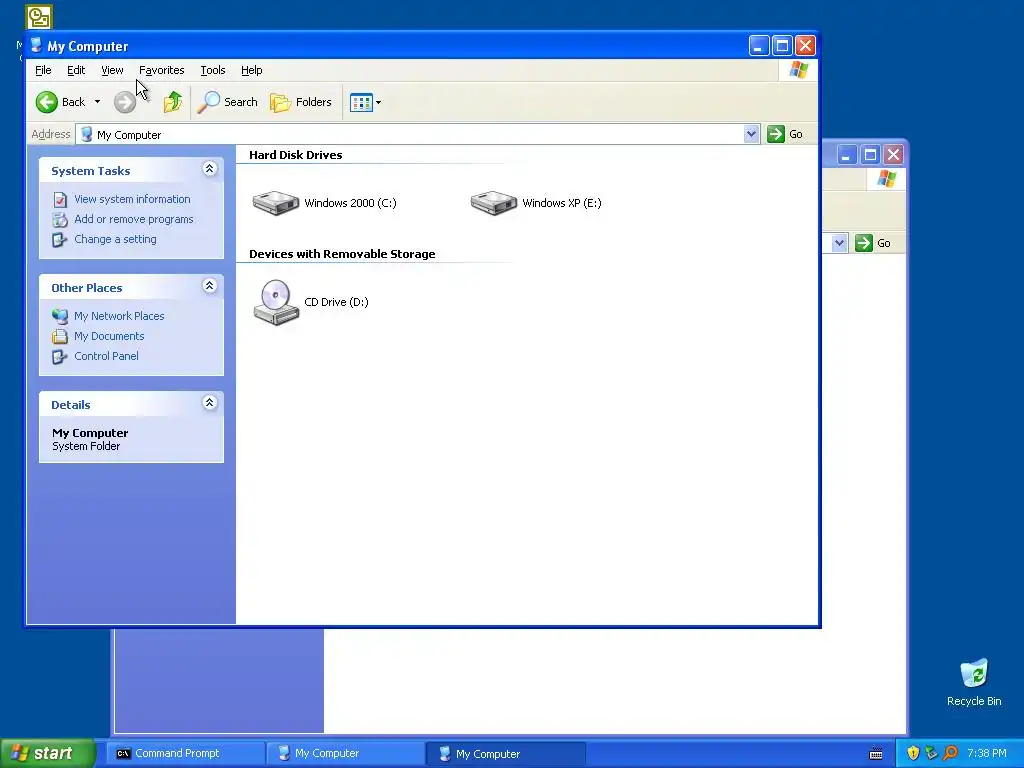Screen dimensions: 1024x768
Task: Collapse the Details panel
Action: point(209,403)
